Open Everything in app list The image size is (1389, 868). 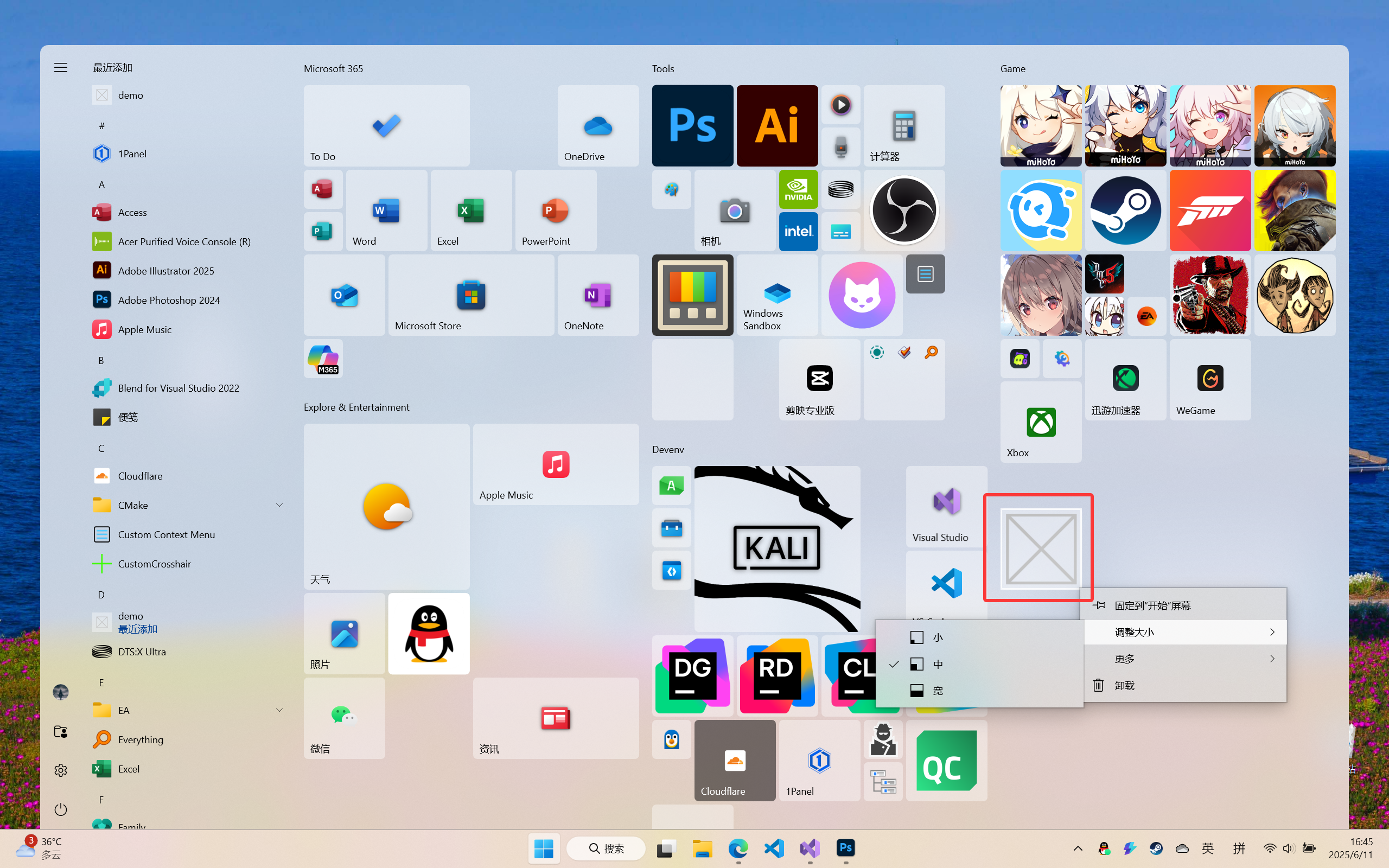point(188,739)
